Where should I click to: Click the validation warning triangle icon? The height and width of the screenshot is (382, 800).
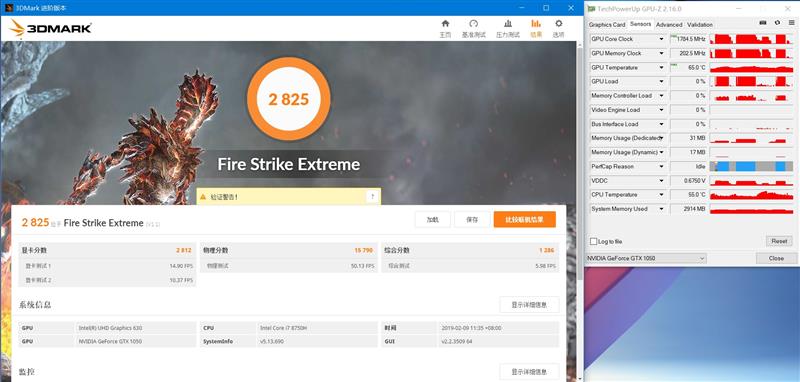coord(203,196)
